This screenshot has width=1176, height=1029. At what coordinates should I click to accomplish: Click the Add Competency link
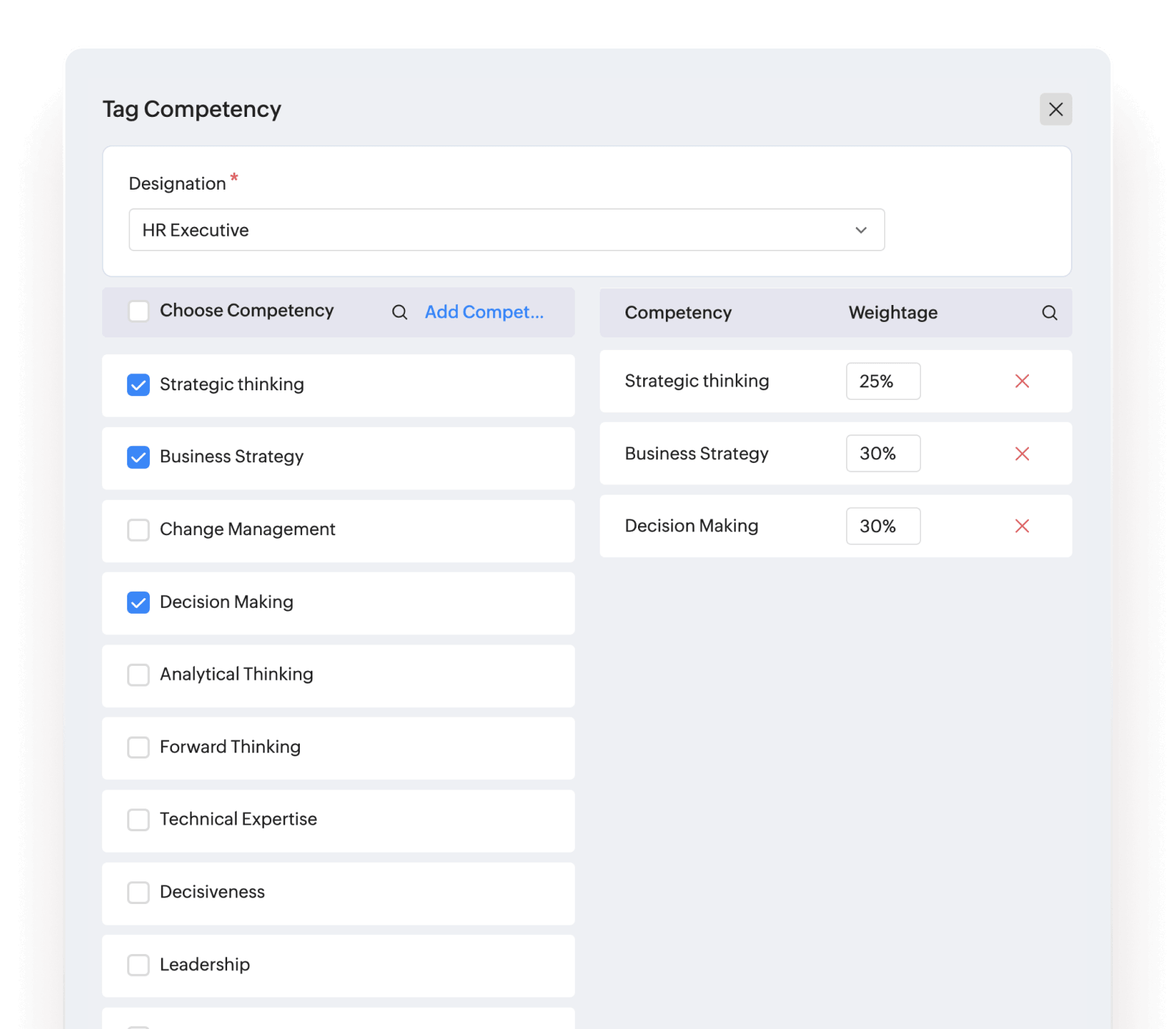484,312
